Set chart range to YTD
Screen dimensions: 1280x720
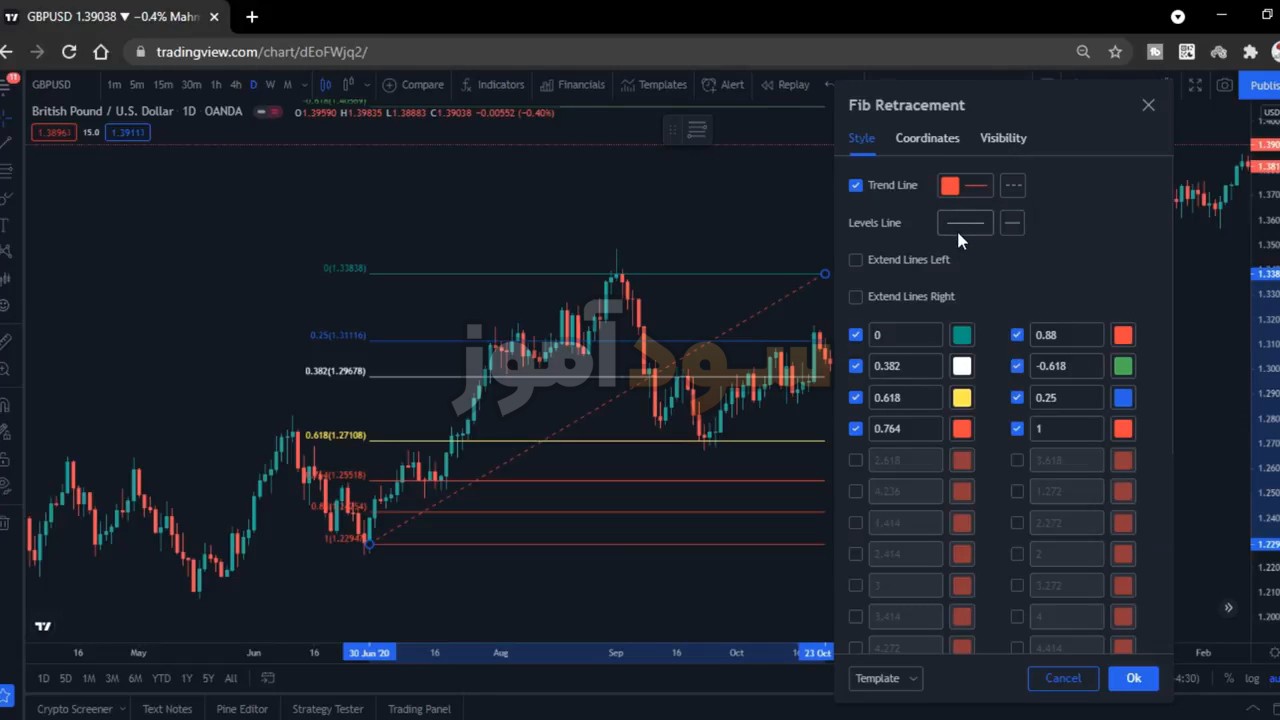tap(160, 678)
